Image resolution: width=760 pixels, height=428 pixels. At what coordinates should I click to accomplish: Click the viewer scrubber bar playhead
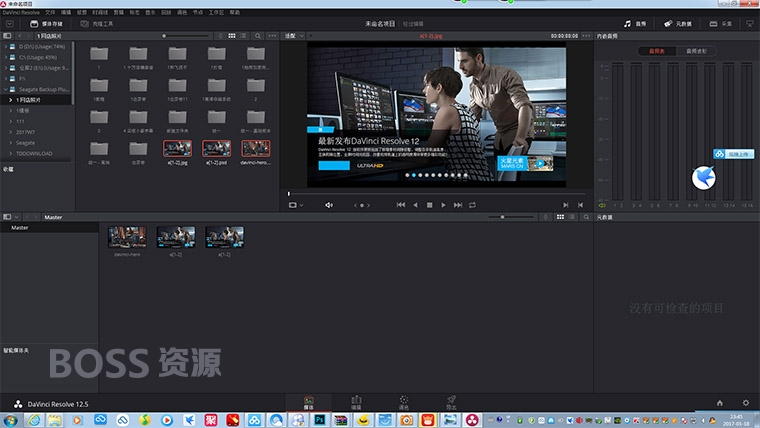click(x=289, y=194)
